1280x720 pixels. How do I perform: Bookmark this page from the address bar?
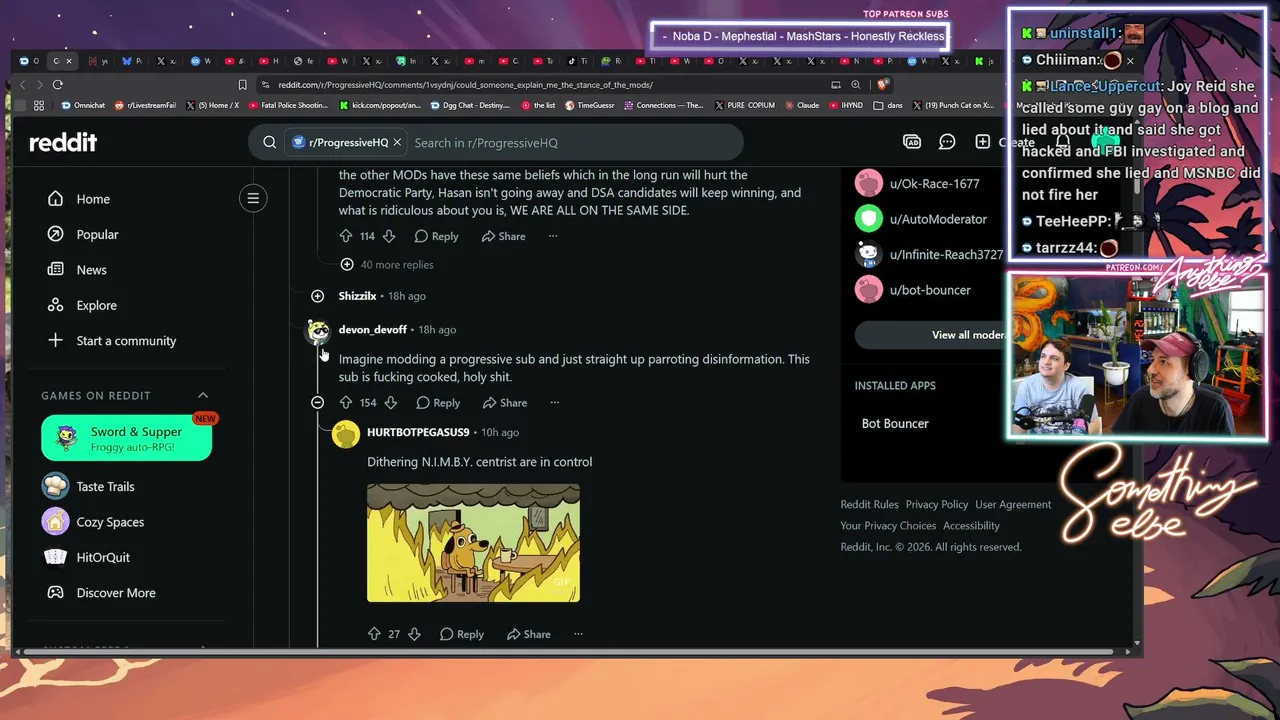pyautogui.click(x=242, y=85)
